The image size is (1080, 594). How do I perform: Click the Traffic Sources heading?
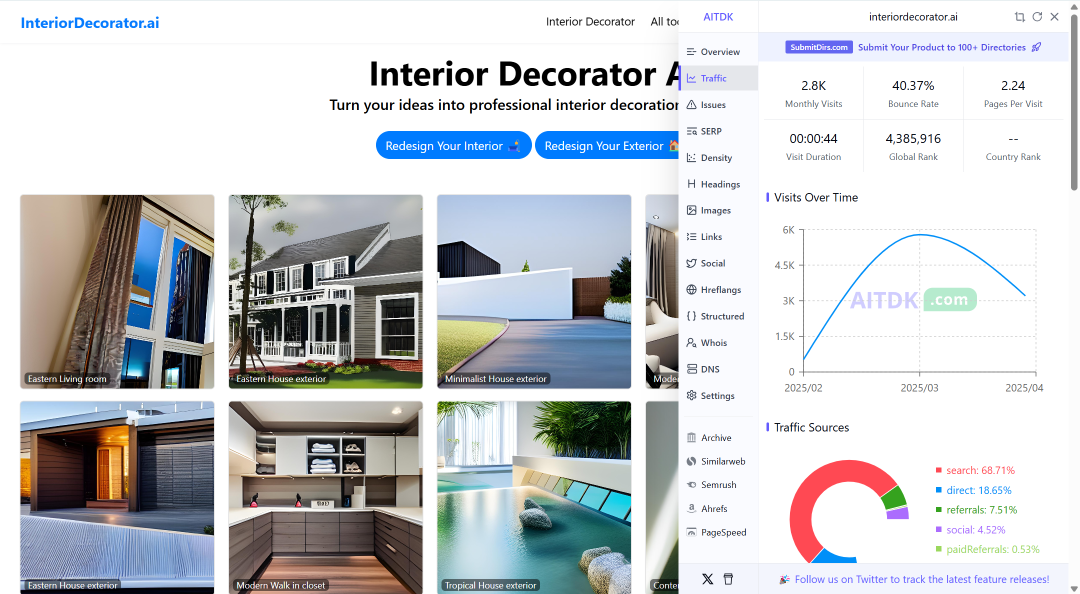811,427
